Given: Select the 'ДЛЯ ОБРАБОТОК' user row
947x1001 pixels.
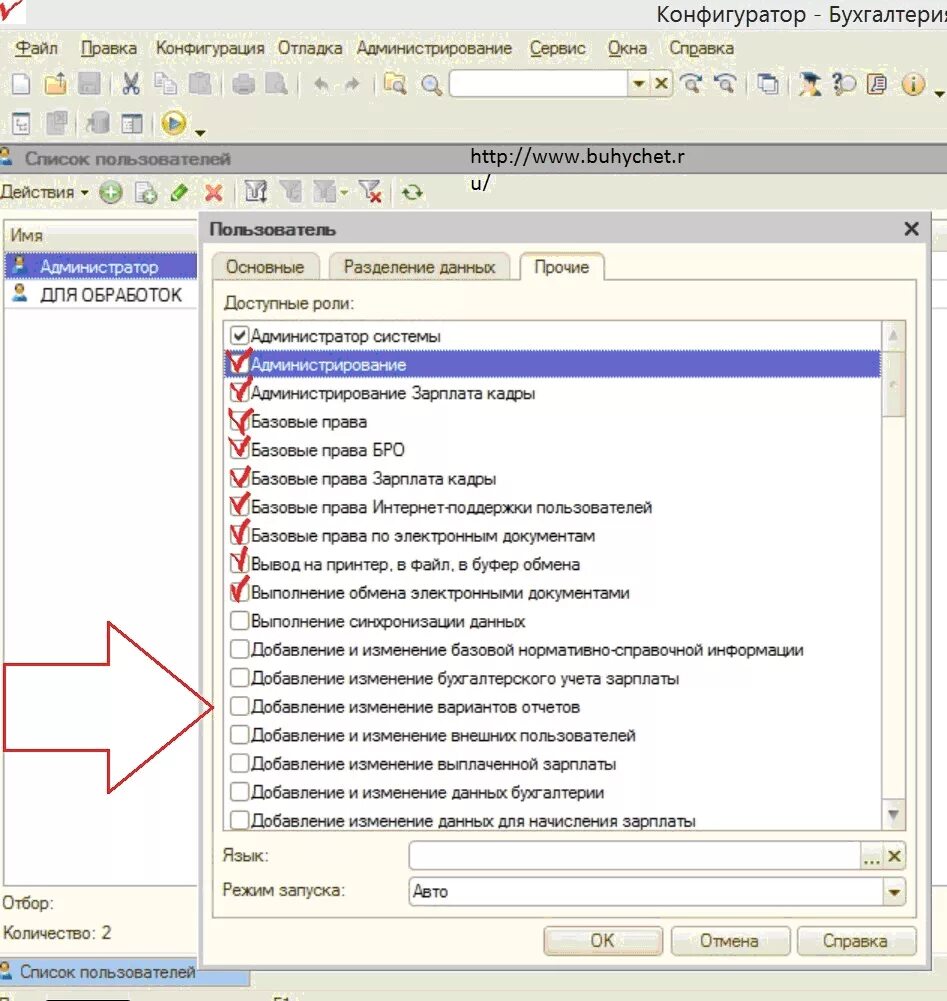Looking at the screenshot, I should tap(100, 295).
